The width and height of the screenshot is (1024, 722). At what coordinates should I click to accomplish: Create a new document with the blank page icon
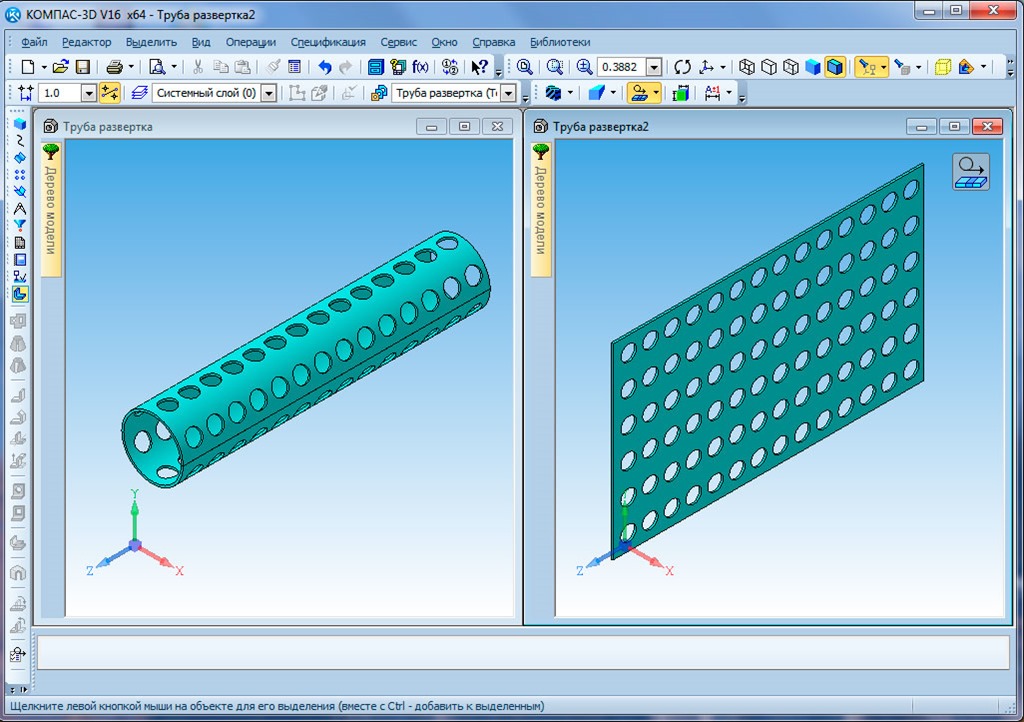click(27, 67)
